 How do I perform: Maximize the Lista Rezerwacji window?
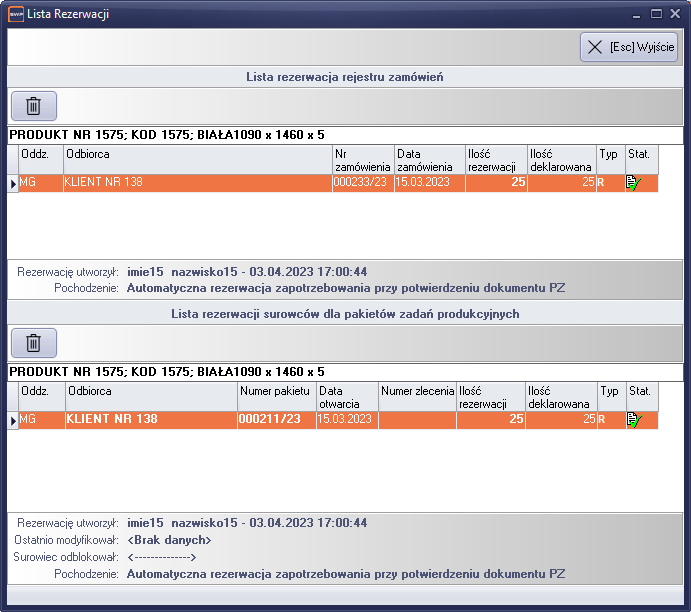point(657,14)
